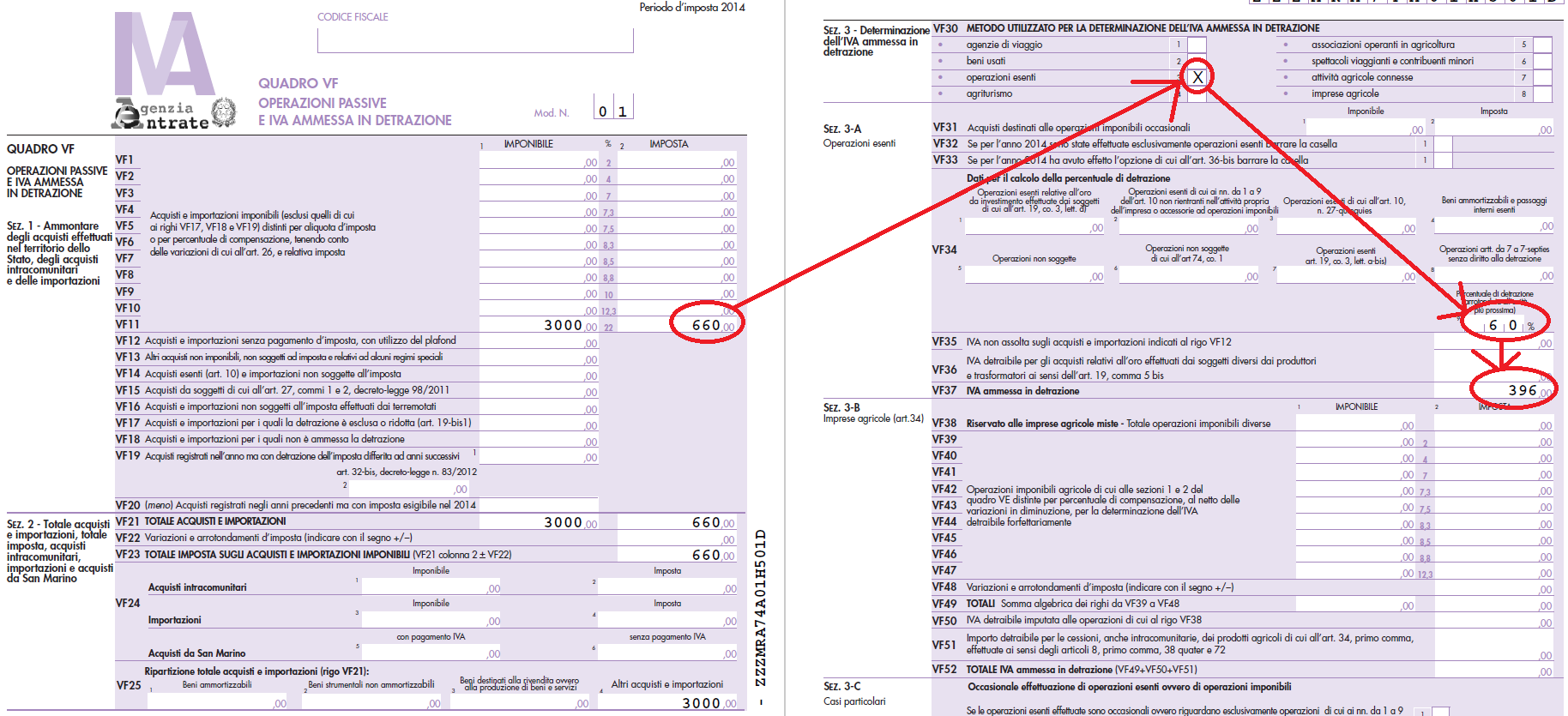
Task: Uncheck the marked 'operazioni esenti' box
Action: [1197, 77]
